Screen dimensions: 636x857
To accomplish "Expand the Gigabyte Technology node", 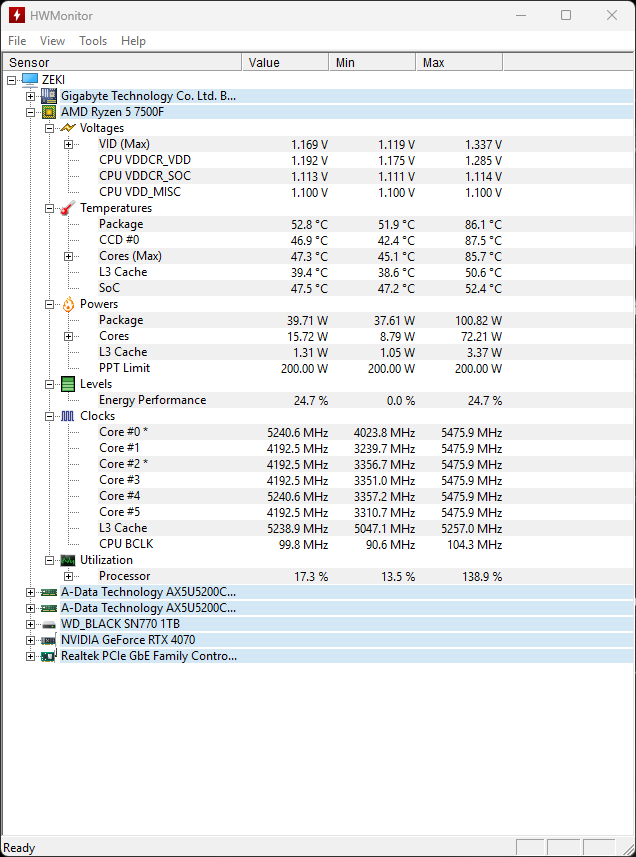I will point(31,97).
